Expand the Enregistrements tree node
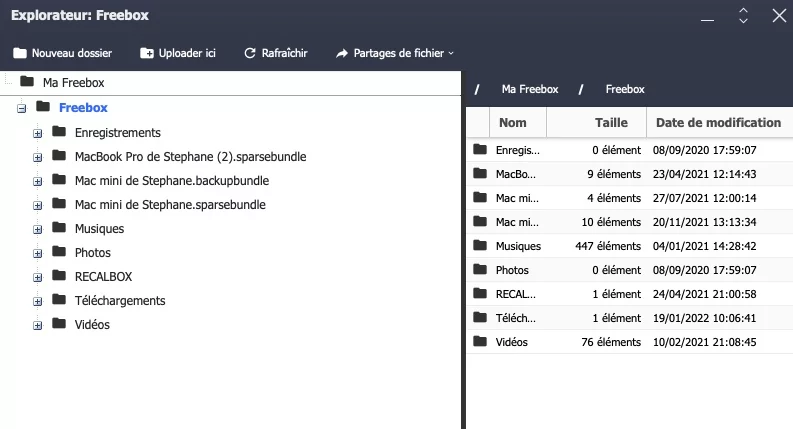 [x=37, y=134]
